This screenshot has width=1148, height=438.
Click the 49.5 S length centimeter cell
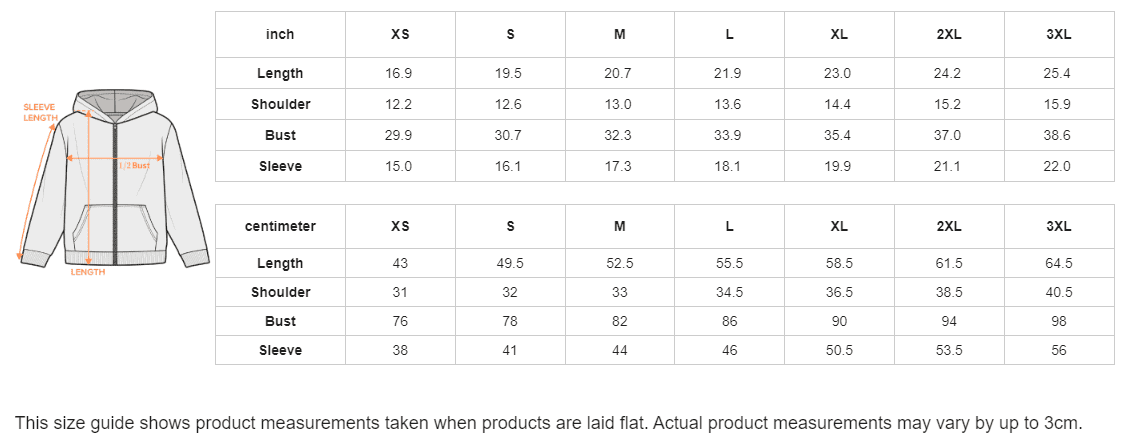[510, 263]
